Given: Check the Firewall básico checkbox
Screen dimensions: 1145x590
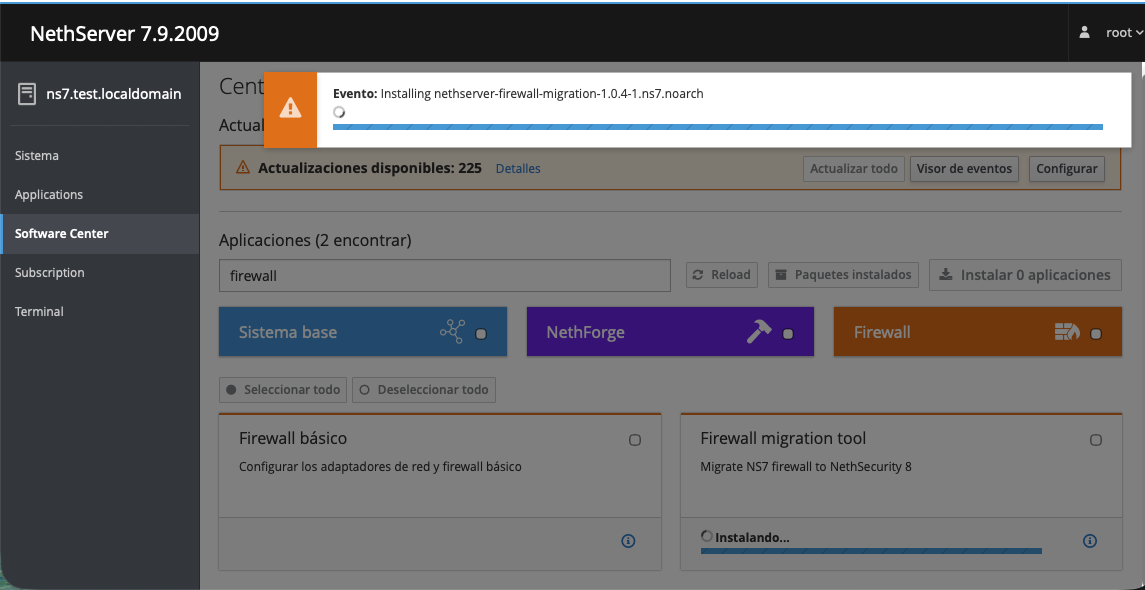Looking at the screenshot, I should [635, 440].
